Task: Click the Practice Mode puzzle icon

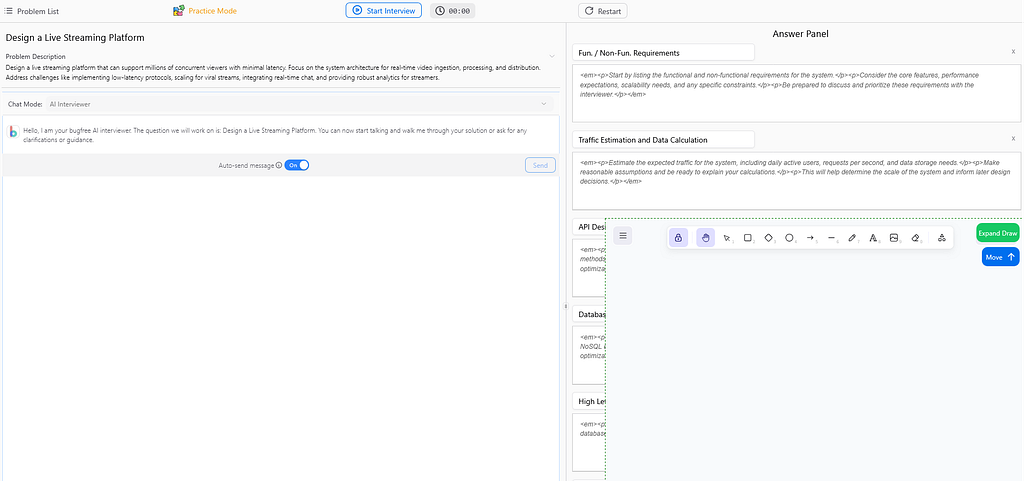Action: coord(179,10)
